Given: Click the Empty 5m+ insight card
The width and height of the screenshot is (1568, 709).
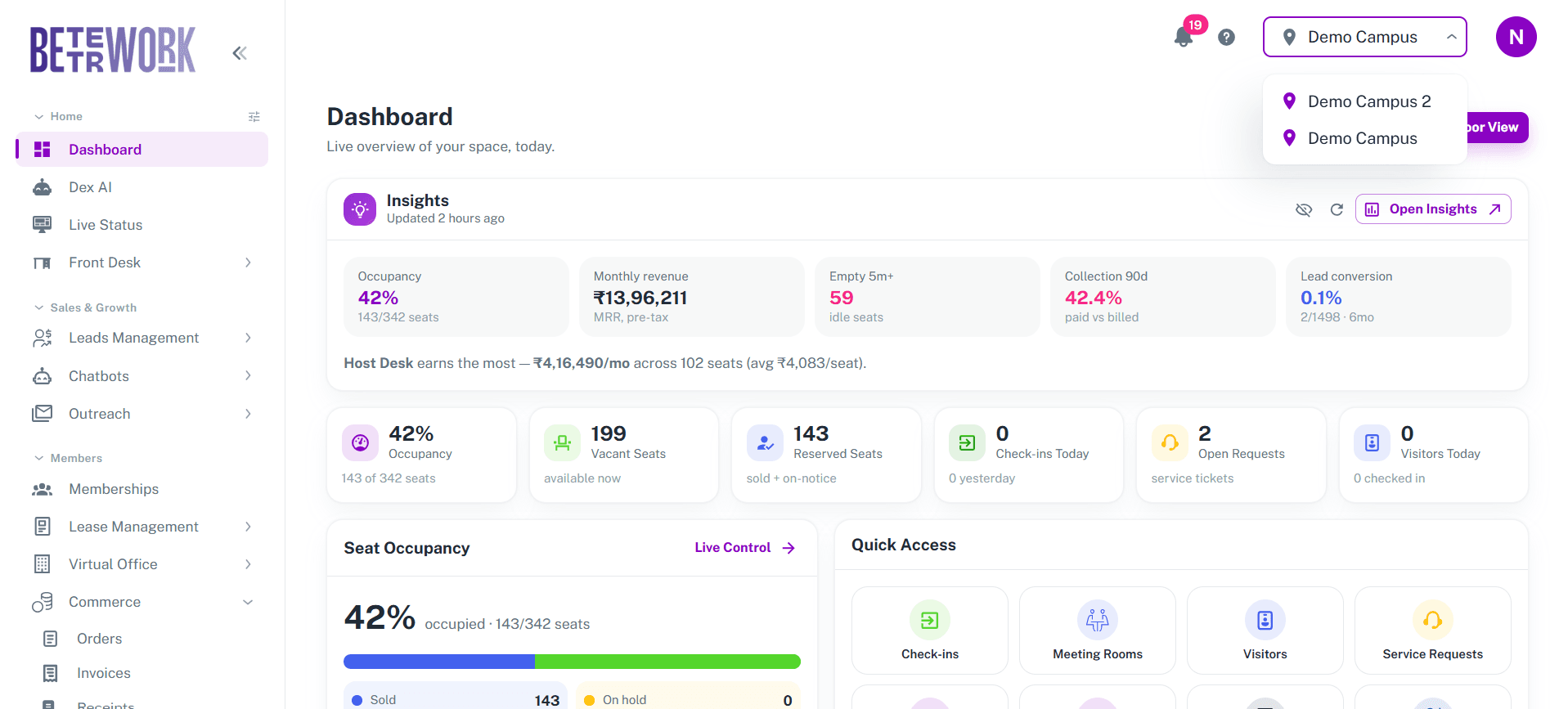Looking at the screenshot, I should coord(928,297).
